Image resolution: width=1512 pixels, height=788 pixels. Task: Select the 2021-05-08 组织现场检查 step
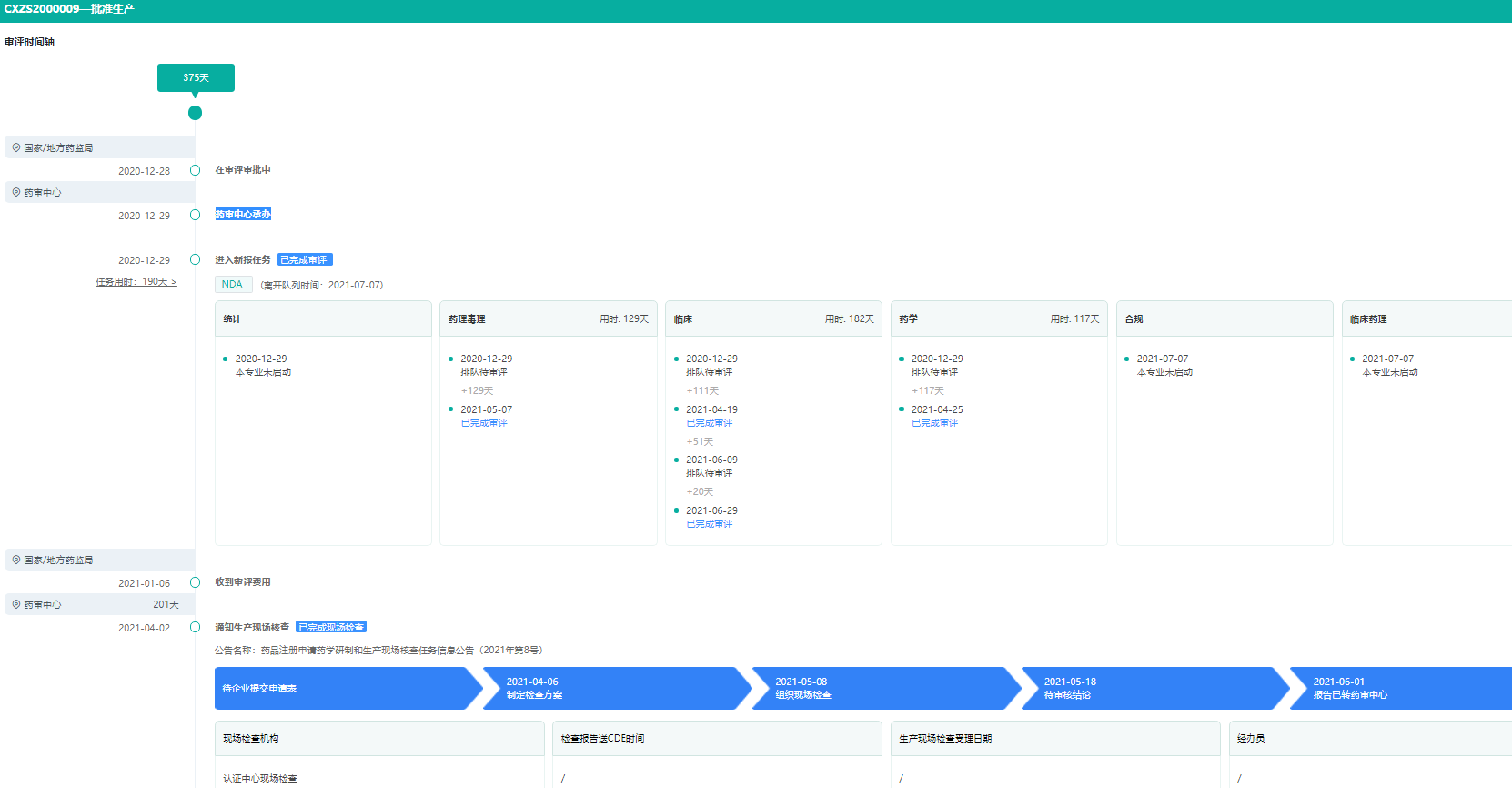pos(882,689)
